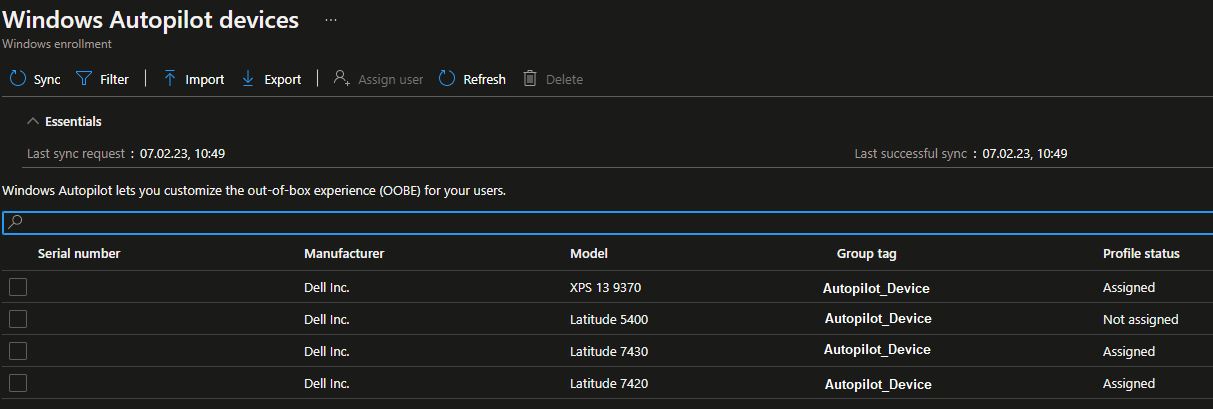Tick the Latitude 7430 row checkbox
Image resolution: width=1213 pixels, height=409 pixels.
coord(18,351)
